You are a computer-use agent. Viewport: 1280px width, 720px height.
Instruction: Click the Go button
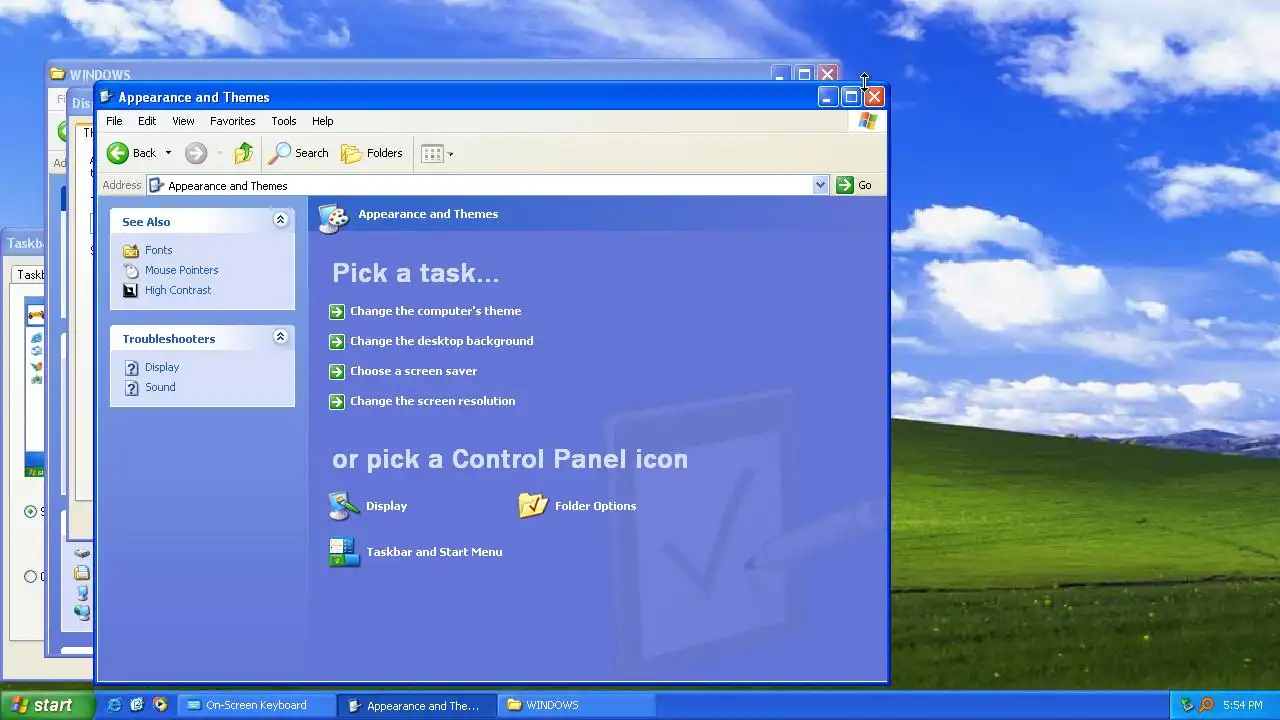click(854, 185)
